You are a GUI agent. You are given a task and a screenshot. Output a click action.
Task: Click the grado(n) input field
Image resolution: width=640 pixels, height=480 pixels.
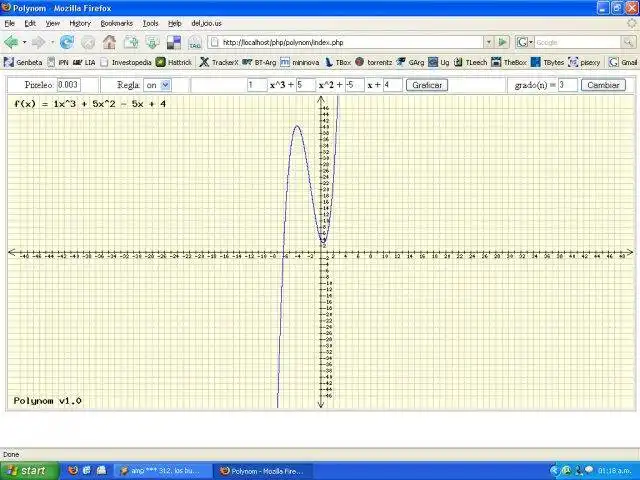click(568, 85)
